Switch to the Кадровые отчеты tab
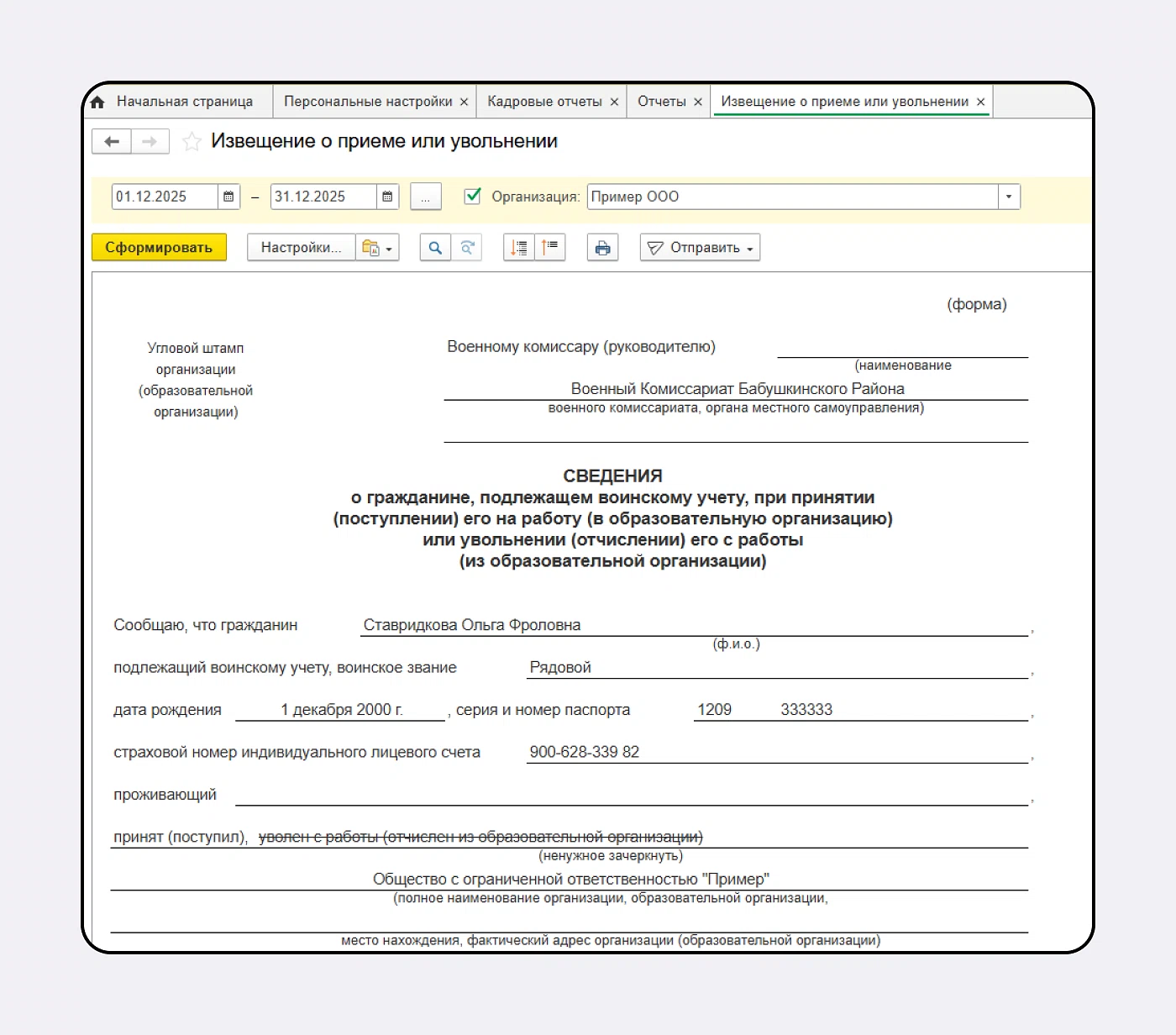The image size is (1176, 1035). pos(544,102)
